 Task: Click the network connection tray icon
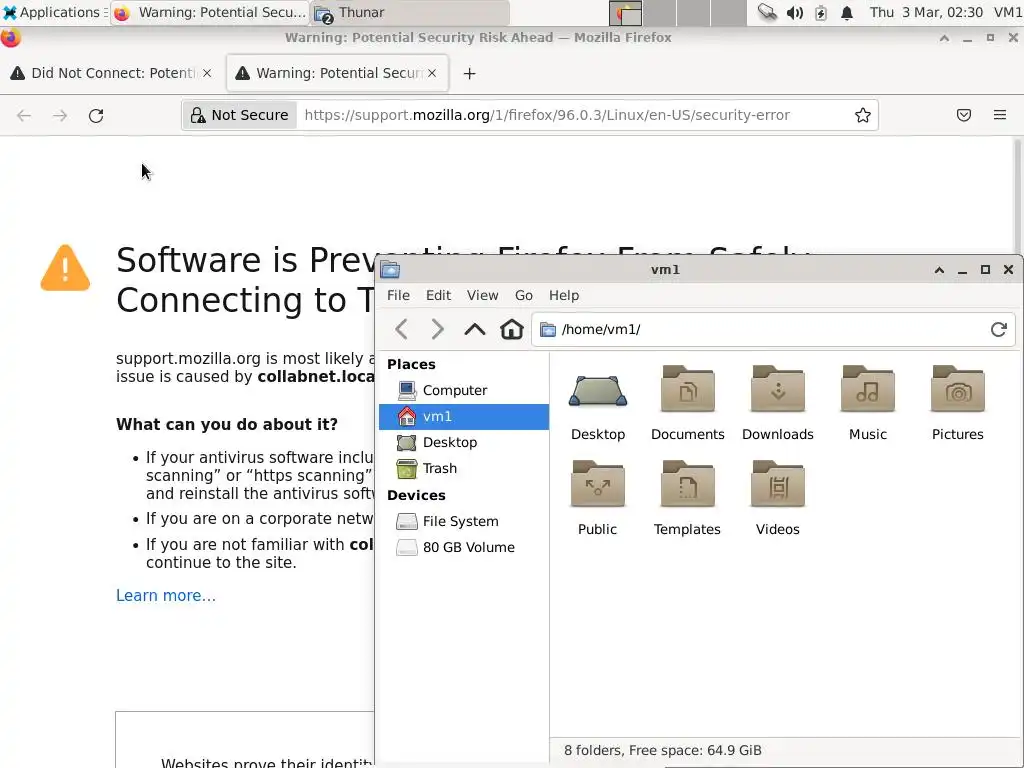[767, 12]
